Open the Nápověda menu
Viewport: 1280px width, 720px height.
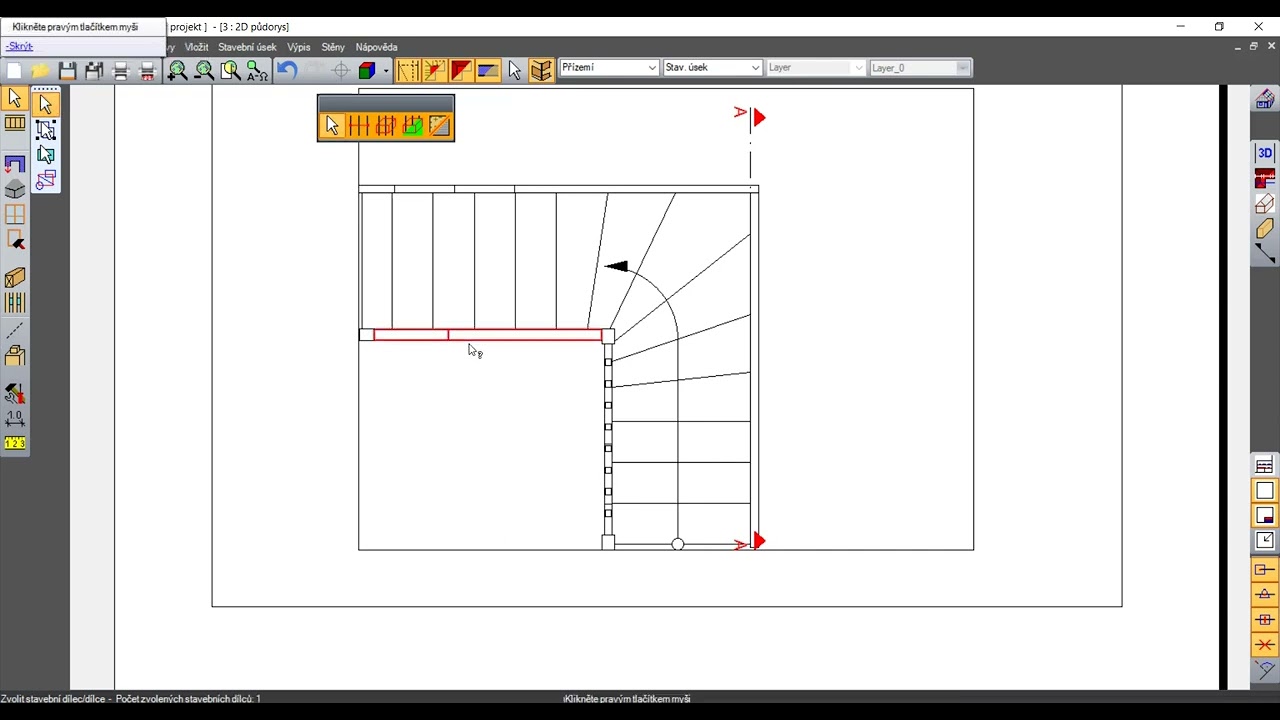[x=376, y=47]
